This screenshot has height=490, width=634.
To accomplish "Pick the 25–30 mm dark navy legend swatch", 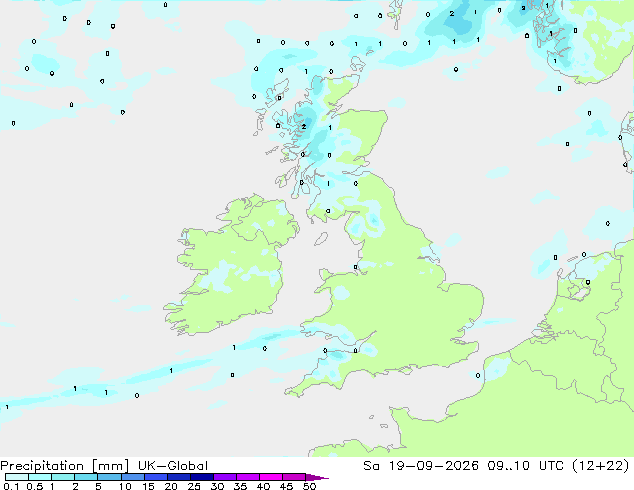I will [x=202, y=477].
